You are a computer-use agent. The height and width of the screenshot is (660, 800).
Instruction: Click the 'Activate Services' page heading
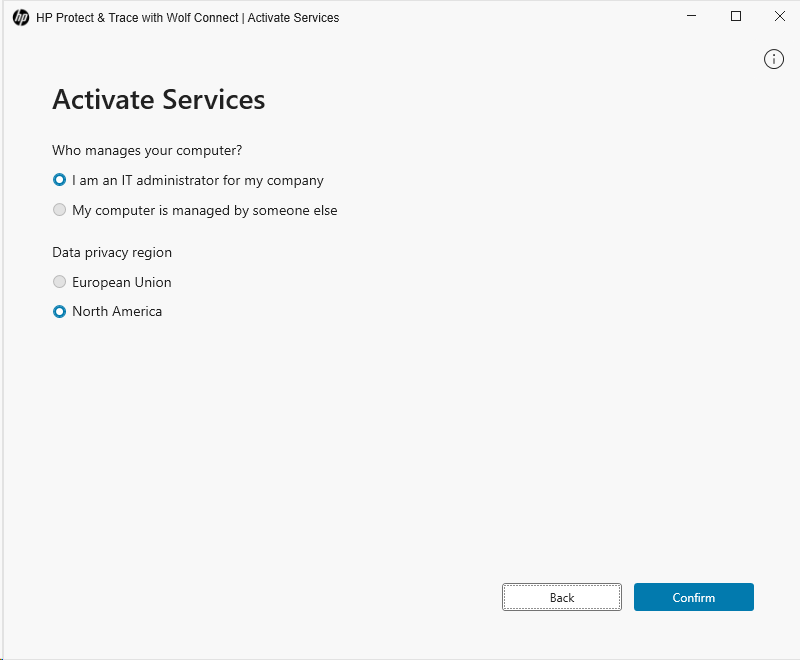158,100
